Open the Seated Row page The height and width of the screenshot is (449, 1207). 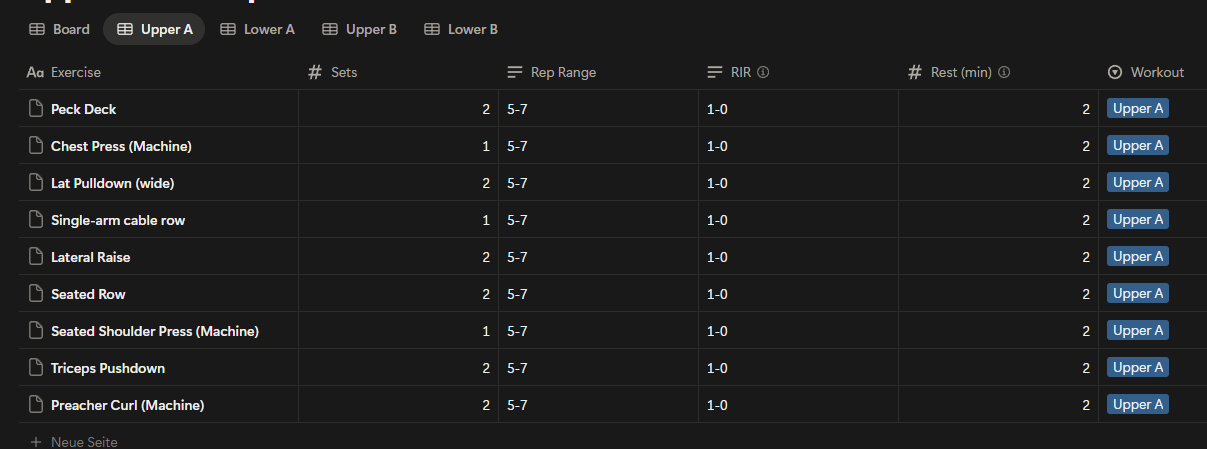pyautogui.click(x=88, y=294)
